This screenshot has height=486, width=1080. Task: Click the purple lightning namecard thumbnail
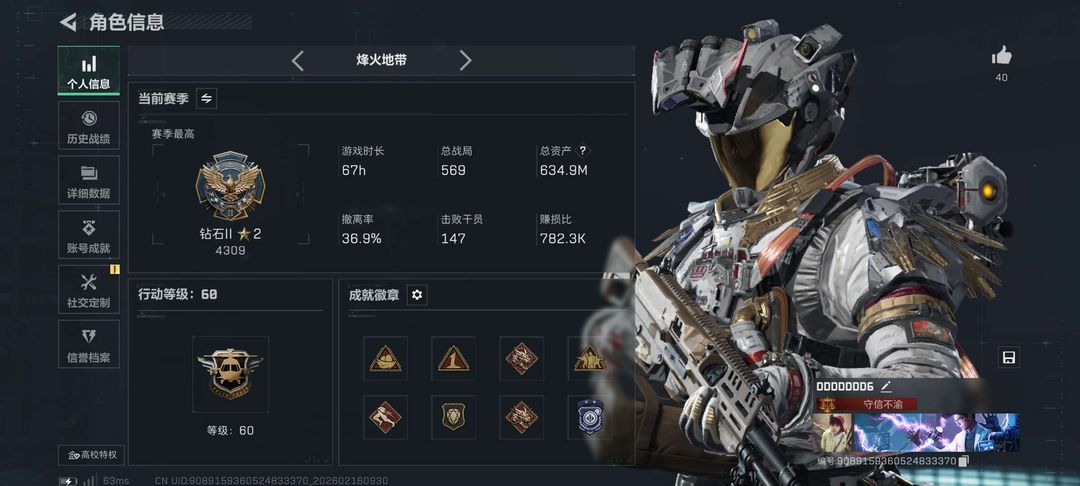coord(935,432)
